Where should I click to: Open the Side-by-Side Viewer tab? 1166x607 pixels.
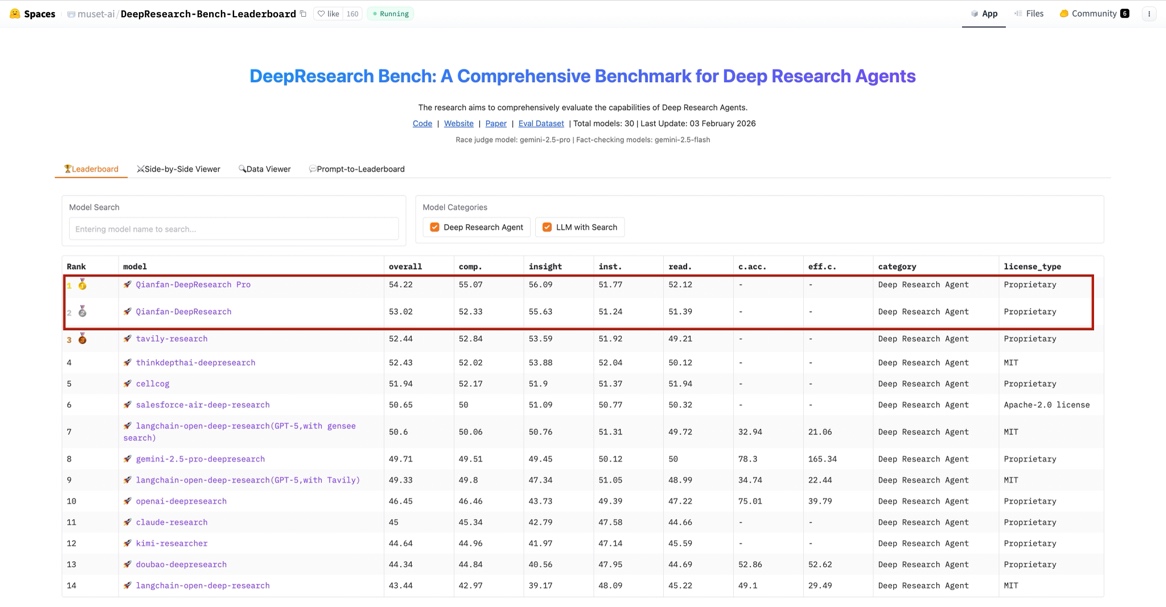coord(178,169)
